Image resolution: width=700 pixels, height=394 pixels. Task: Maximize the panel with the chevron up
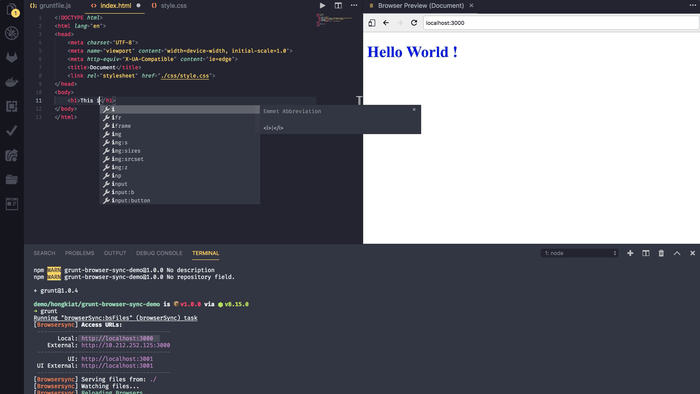[677, 253]
